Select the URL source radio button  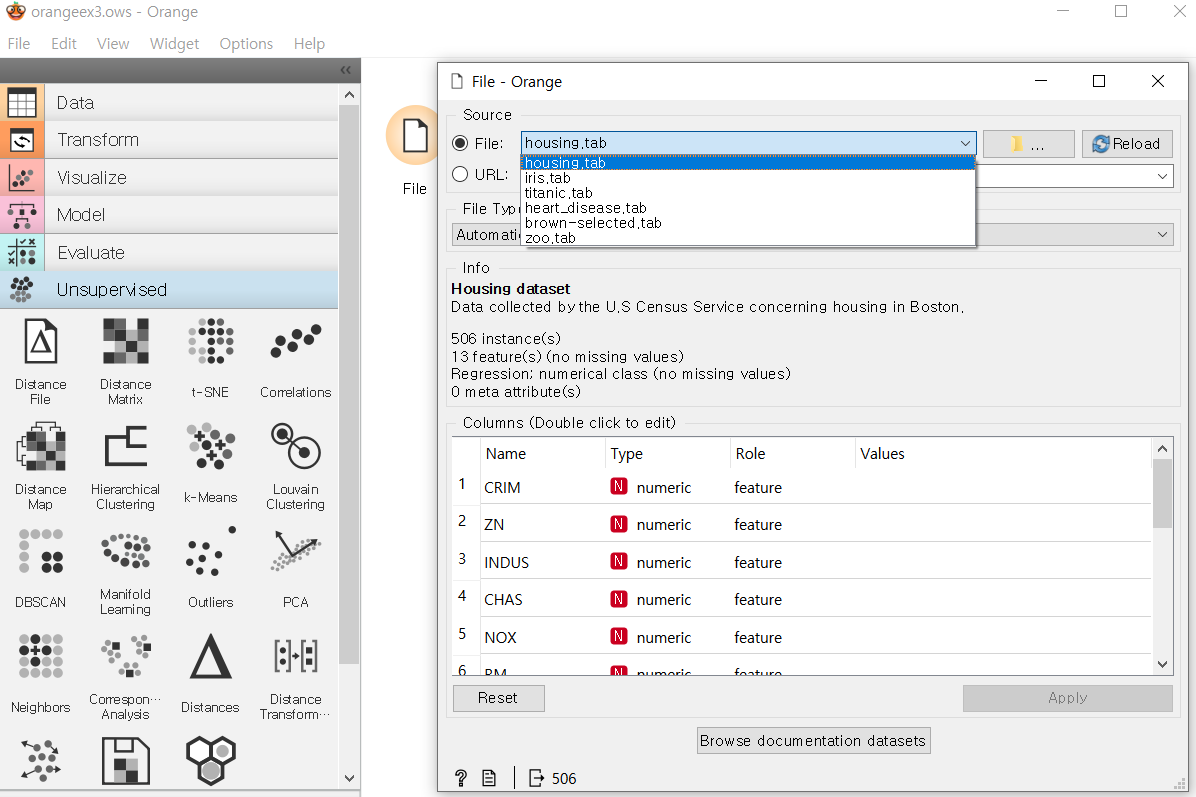click(x=460, y=174)
